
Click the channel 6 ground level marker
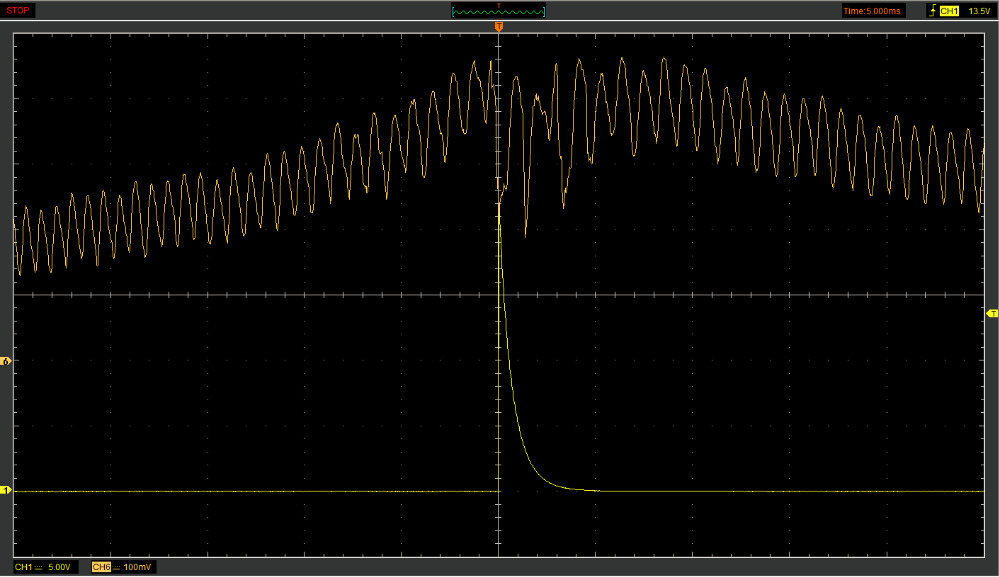(6, 361)
